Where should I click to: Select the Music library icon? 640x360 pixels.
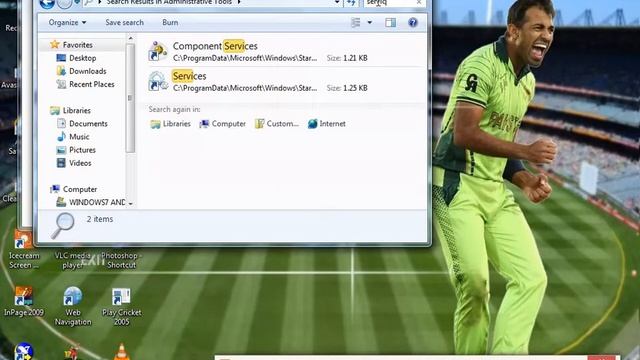pyautogui.click(x=61, y=136)
